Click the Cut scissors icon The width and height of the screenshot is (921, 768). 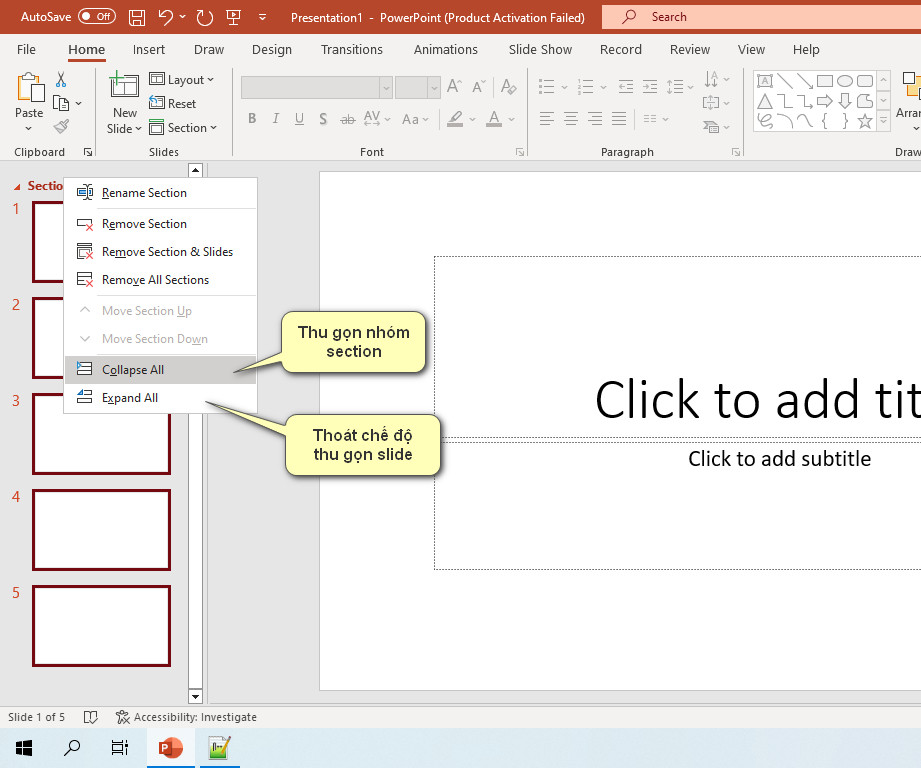pos(61,79)
